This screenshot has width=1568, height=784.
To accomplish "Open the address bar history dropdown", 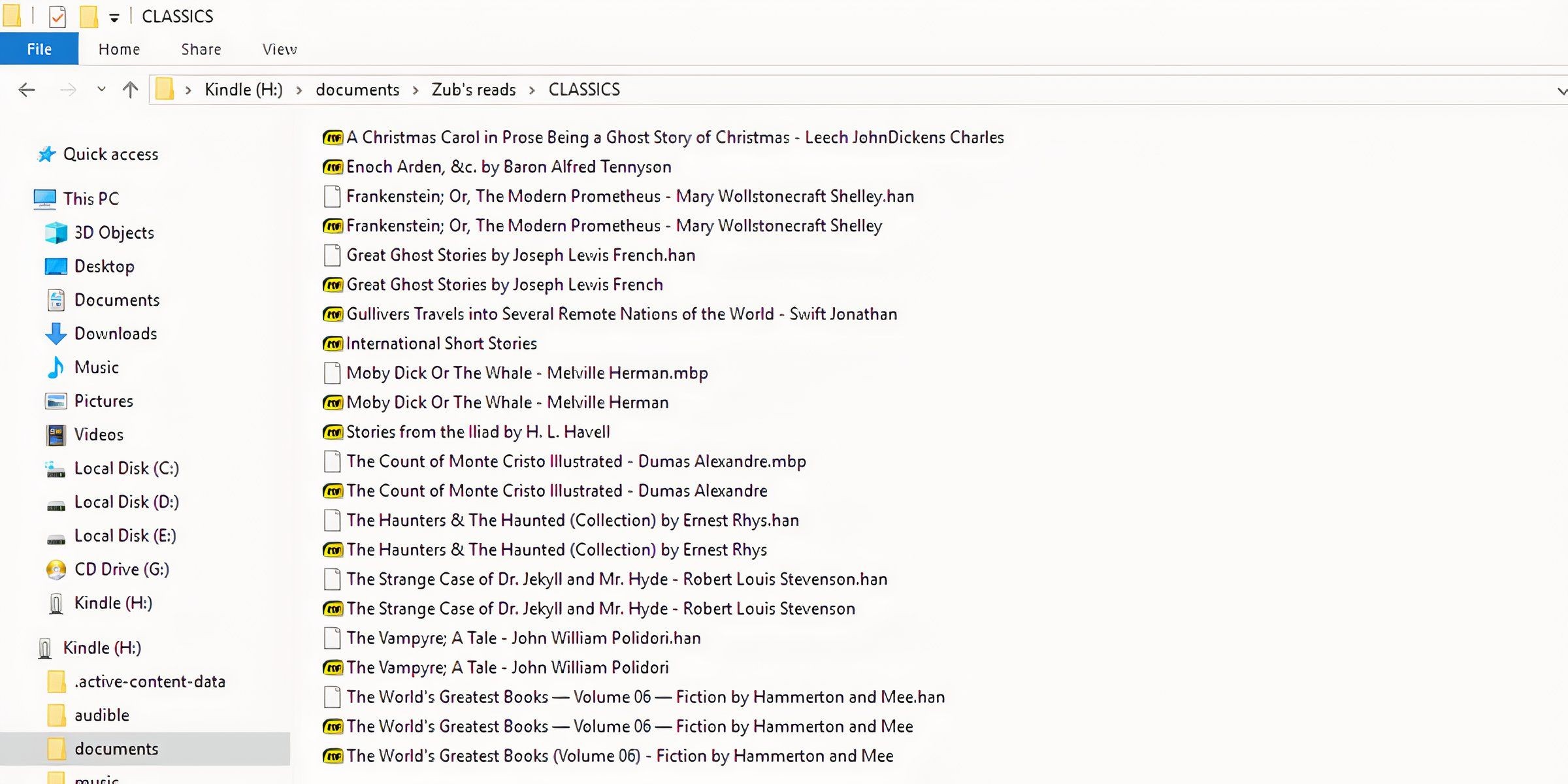I will tap(1561, 91).
